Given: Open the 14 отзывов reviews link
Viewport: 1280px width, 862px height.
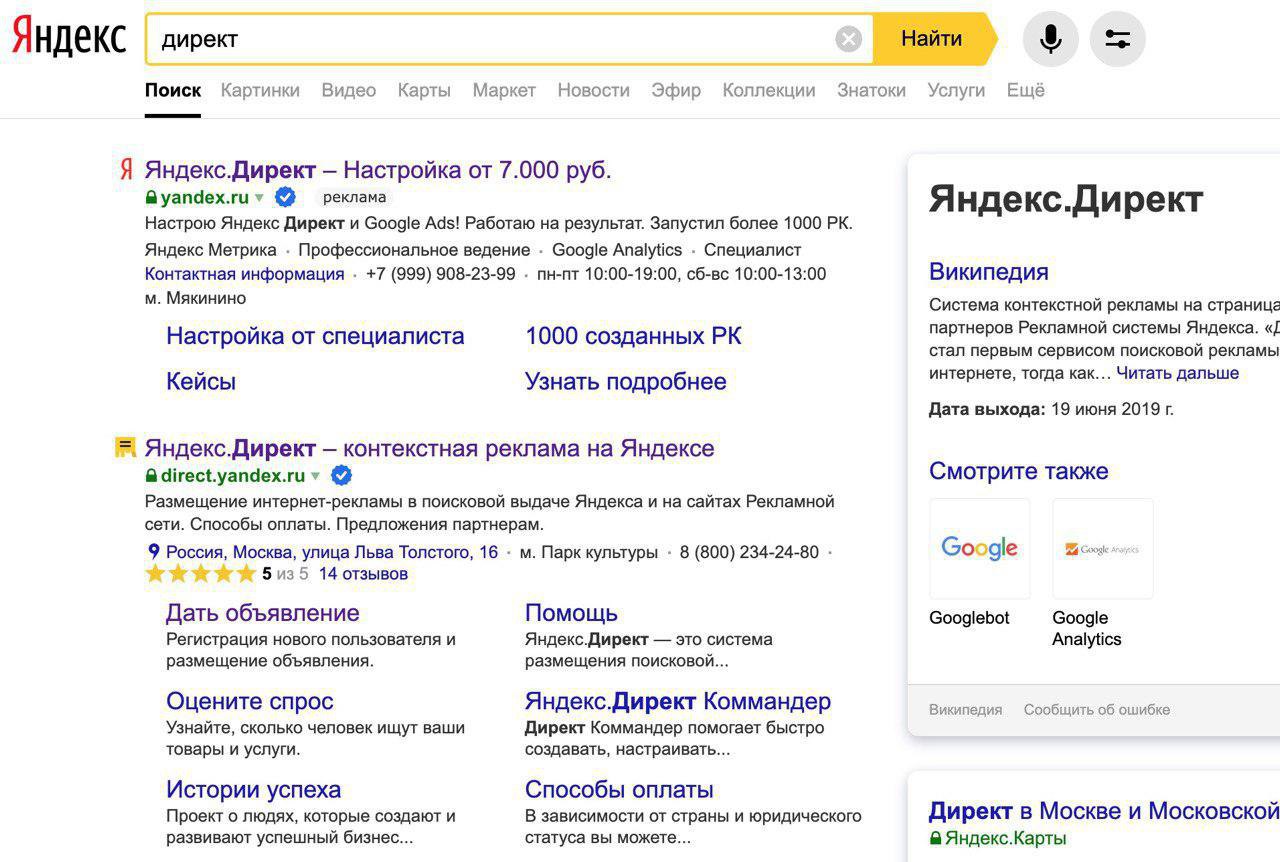Looking at the screenshot, I should pos(363,574).
